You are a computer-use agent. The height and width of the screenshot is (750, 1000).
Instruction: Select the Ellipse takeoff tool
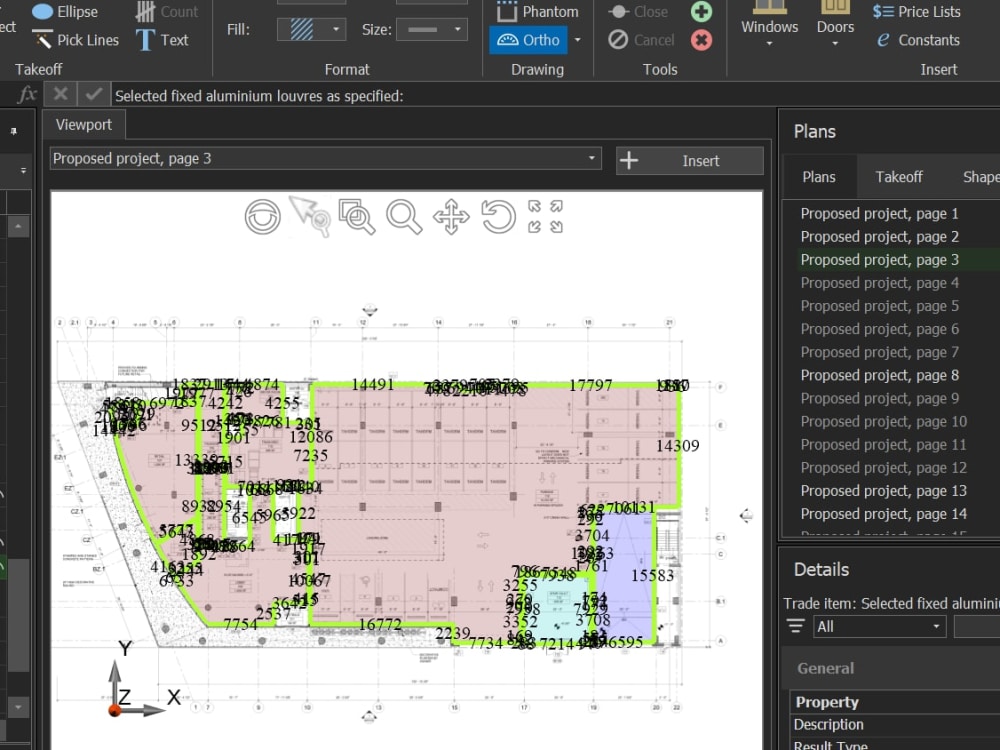64,11
